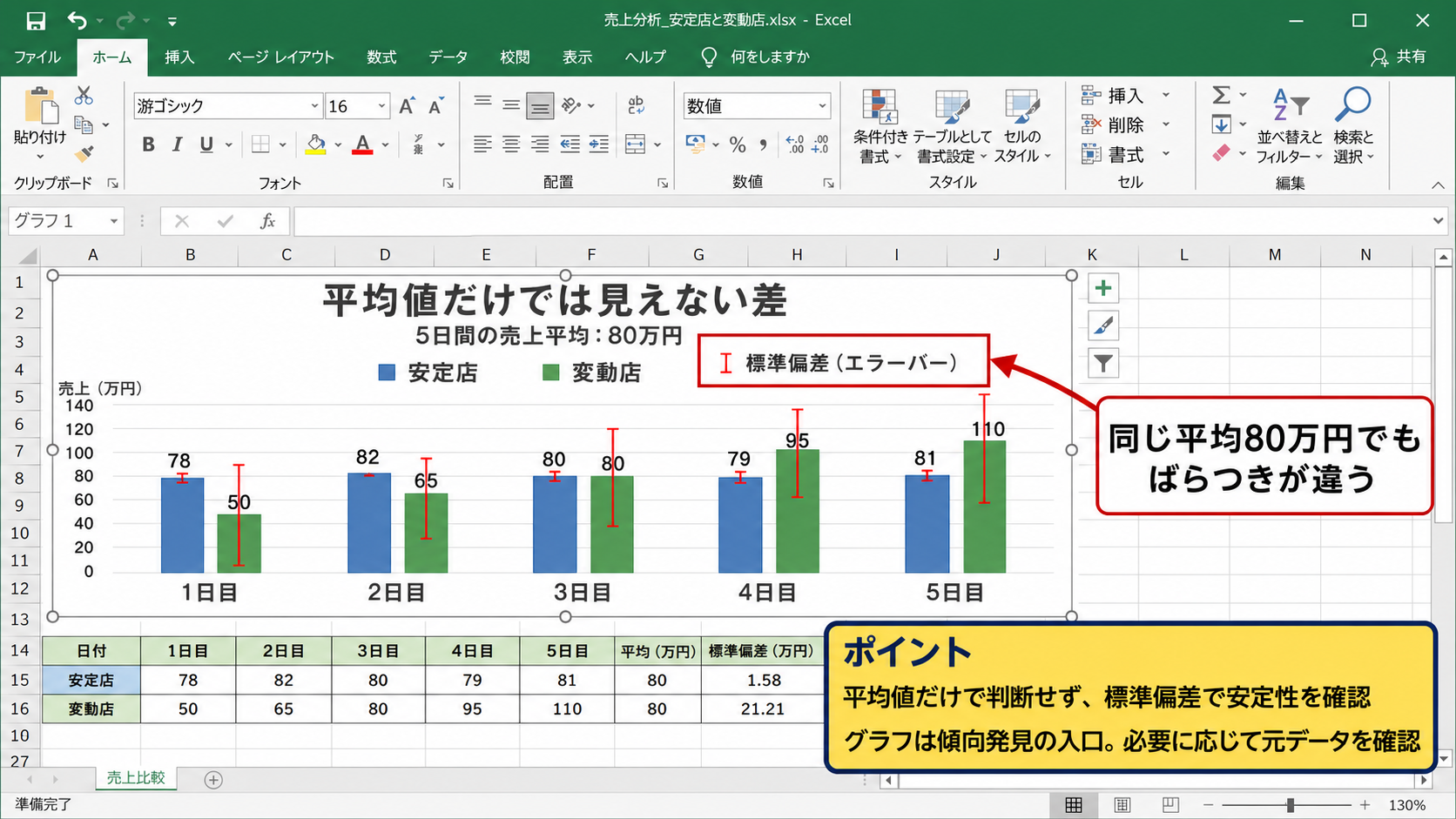Switch to the 数式 tab
This screenshot has width=1456, height=819.
point(381,57)
